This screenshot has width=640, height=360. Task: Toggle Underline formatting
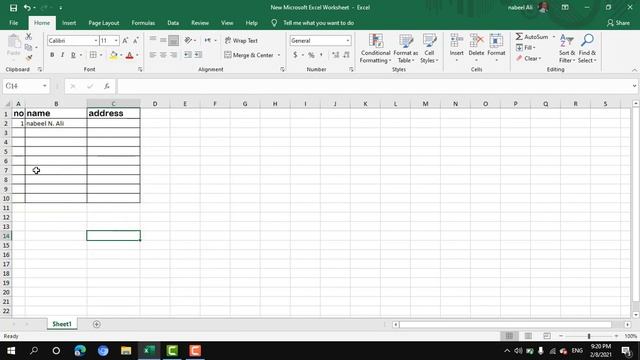pyautogui.click(x=73, y=55)
